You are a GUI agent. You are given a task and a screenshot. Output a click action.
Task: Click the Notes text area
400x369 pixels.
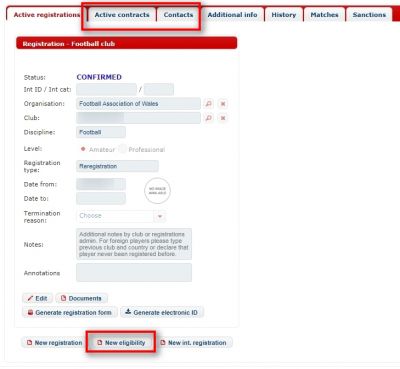[134, 244]
